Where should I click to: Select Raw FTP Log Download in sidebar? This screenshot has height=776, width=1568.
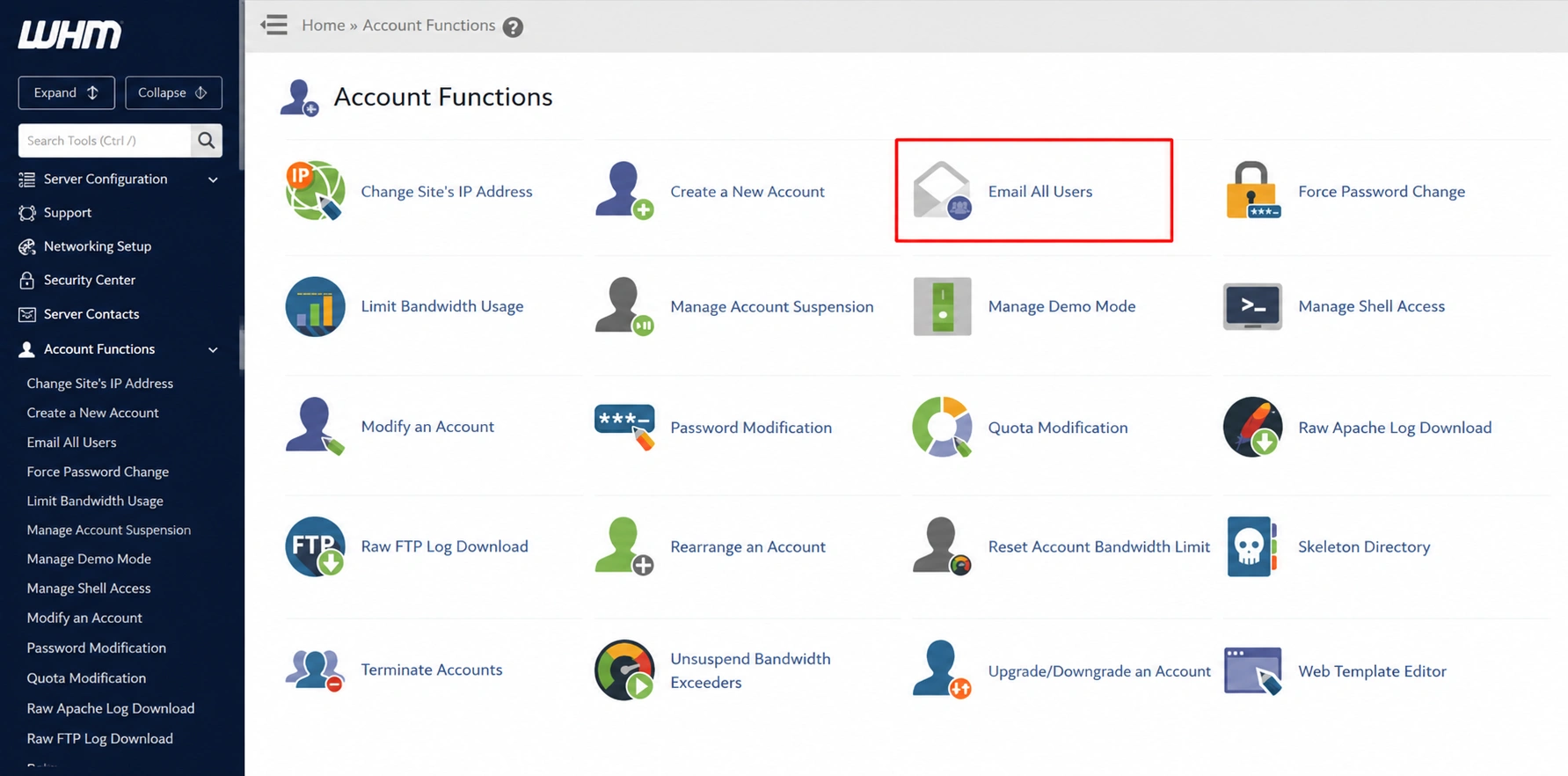pyautogui.click(x=100, y=739)
